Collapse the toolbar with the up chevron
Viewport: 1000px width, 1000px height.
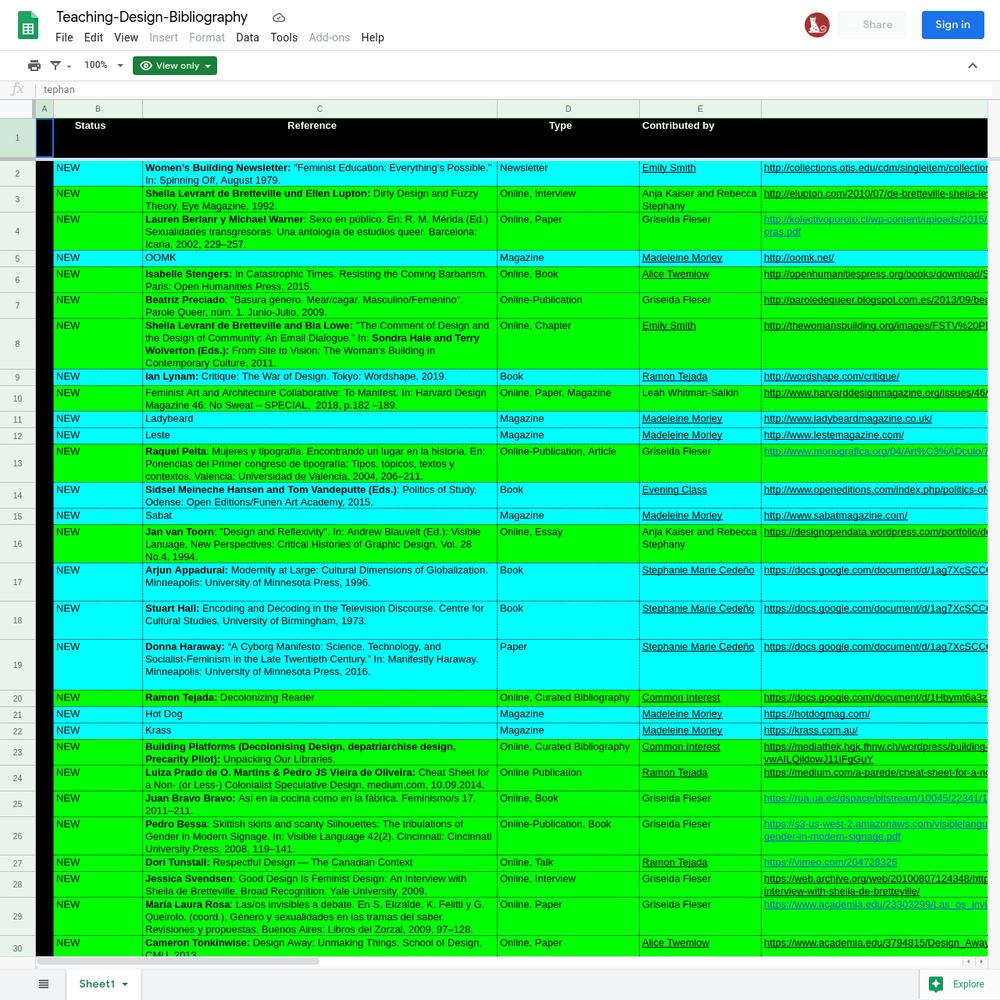coord(973,65)
